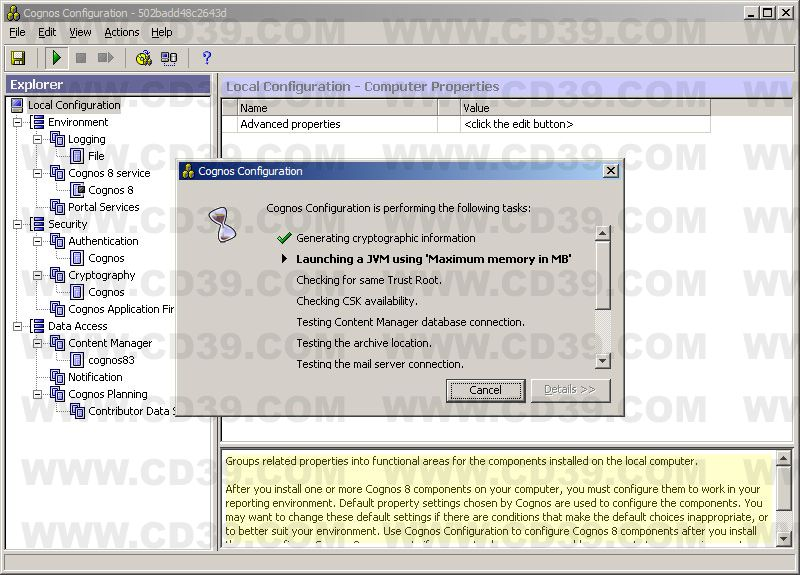Click 'Checking for same Trust Root.' text
Screen dimensions: 800x575
click(369, 280)
